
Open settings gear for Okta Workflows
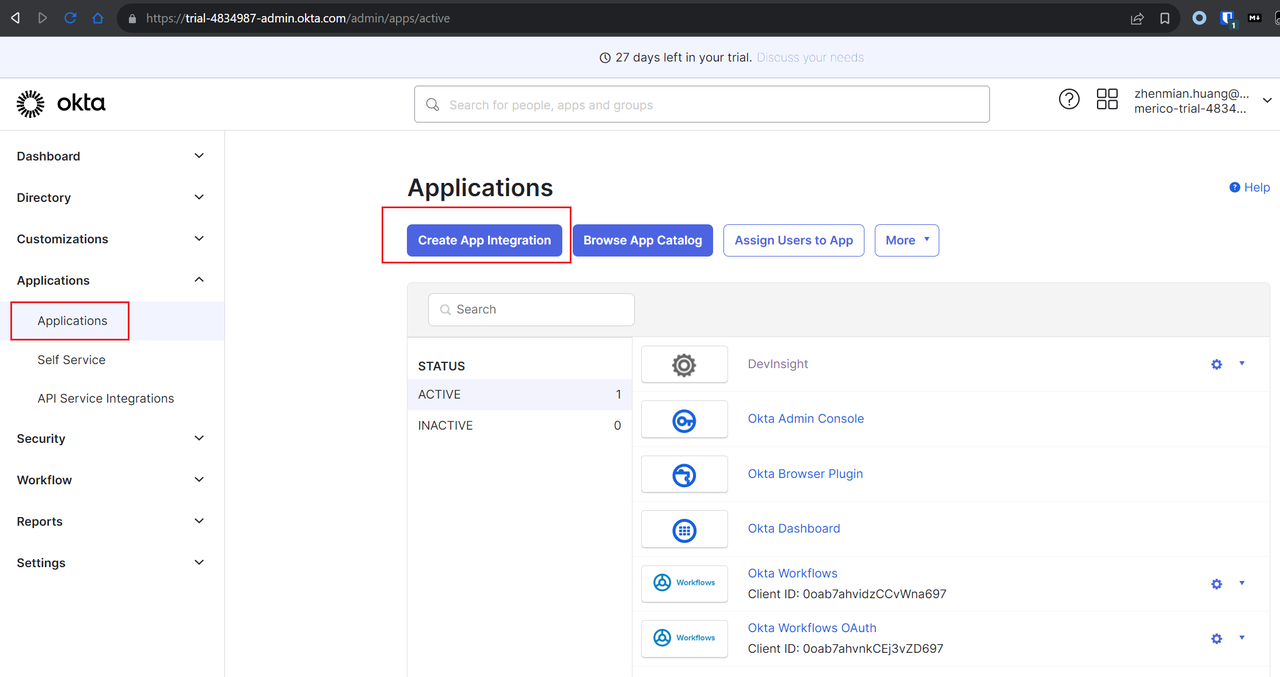click(1216, 583)
